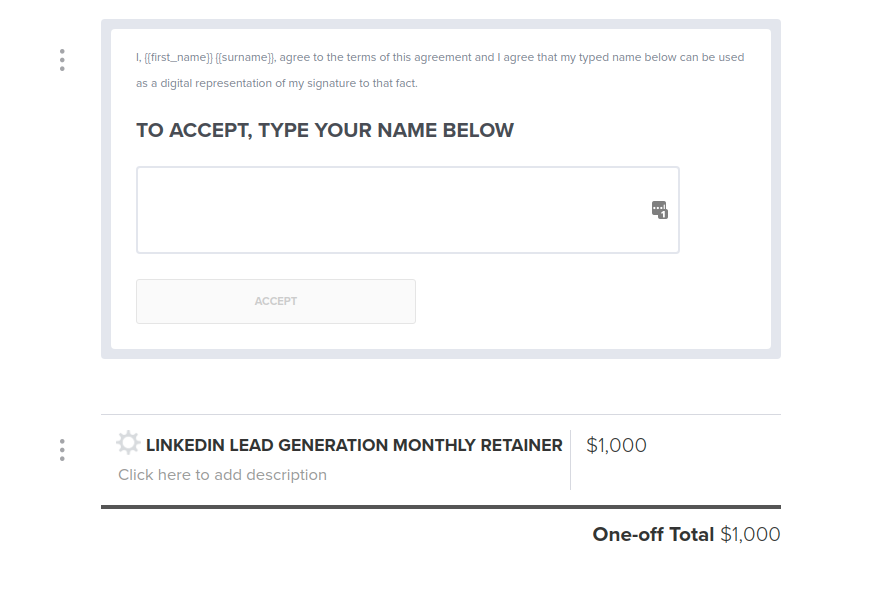The height and width of the screenshot is (590, 887).
Task: Click the 'digital representation of my signature' sentence
Action: [x=290, y=84]
